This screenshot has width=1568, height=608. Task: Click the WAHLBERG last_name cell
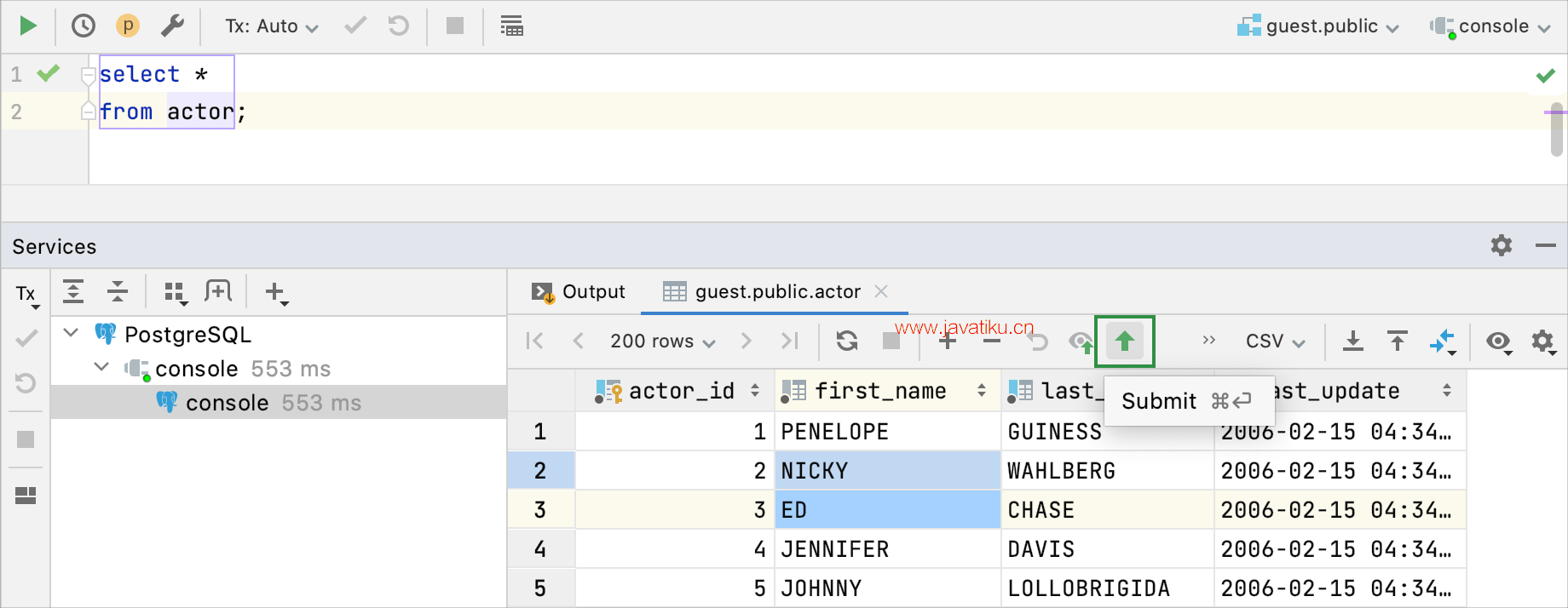[x=1108, y=471]
